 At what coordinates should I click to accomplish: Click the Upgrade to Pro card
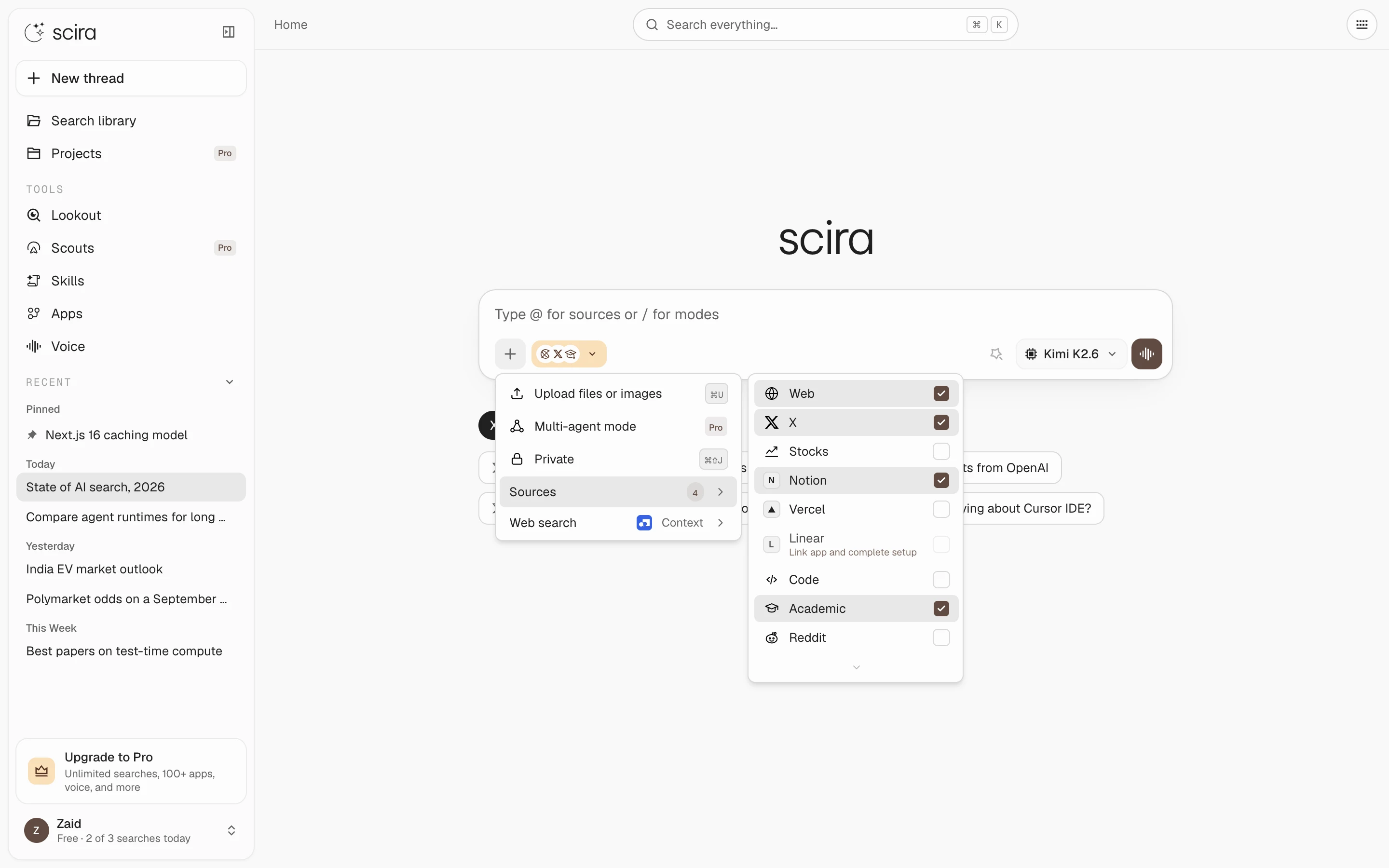tap(131, 771)
